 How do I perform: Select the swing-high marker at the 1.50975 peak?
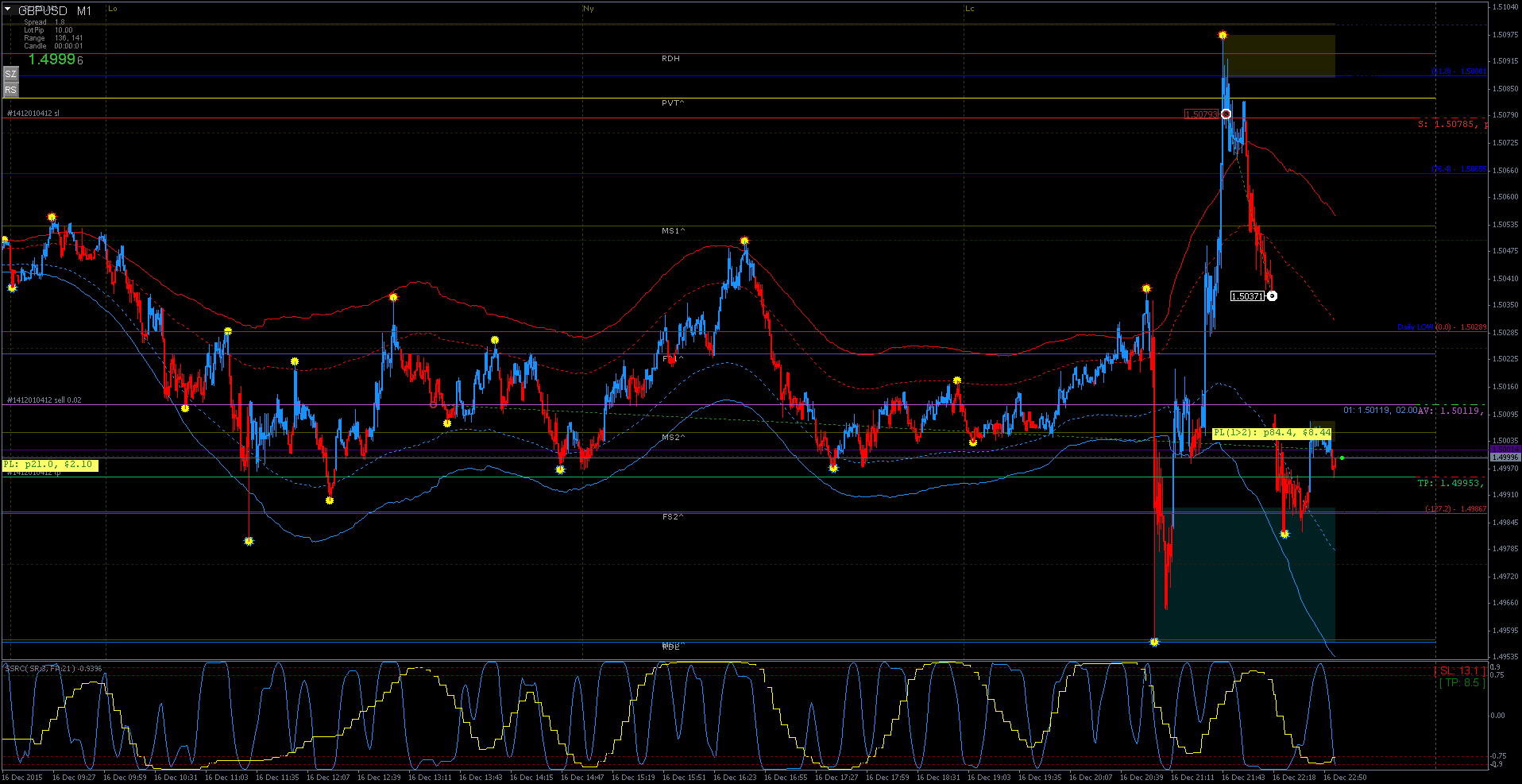coord(1223,35)
